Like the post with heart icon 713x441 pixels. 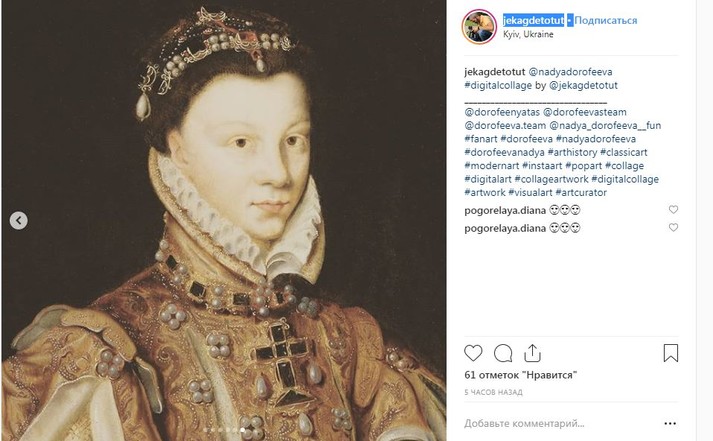pyautogui.click(x=475, y=353)
